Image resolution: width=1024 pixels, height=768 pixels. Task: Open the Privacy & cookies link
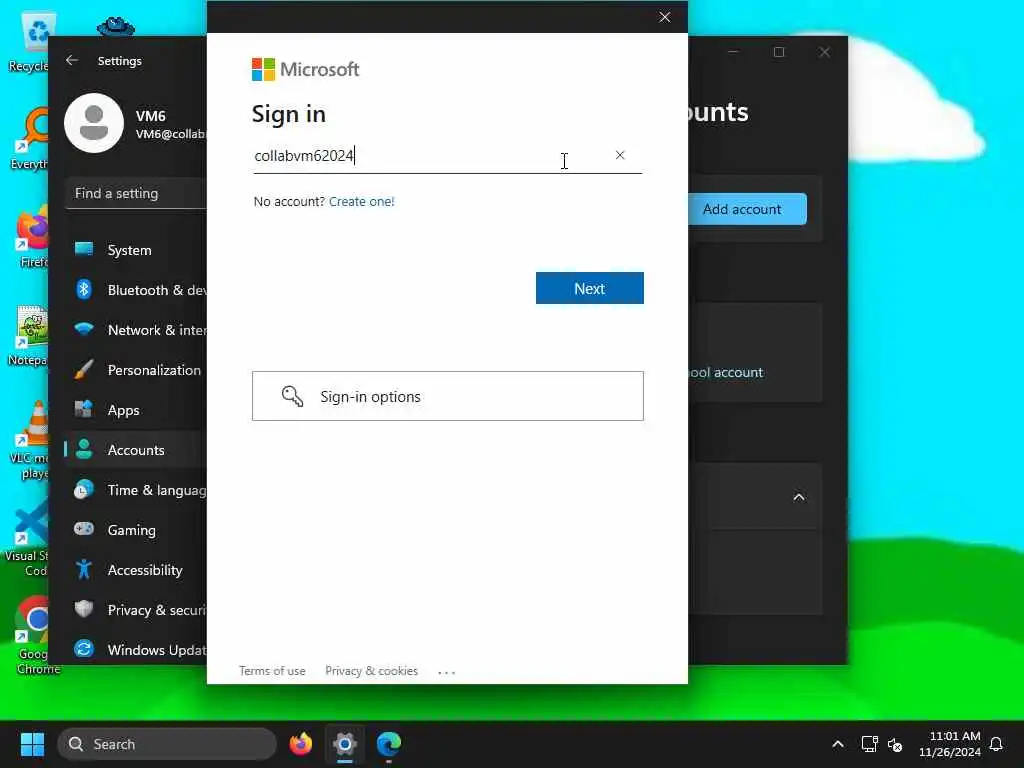[371, 671]
